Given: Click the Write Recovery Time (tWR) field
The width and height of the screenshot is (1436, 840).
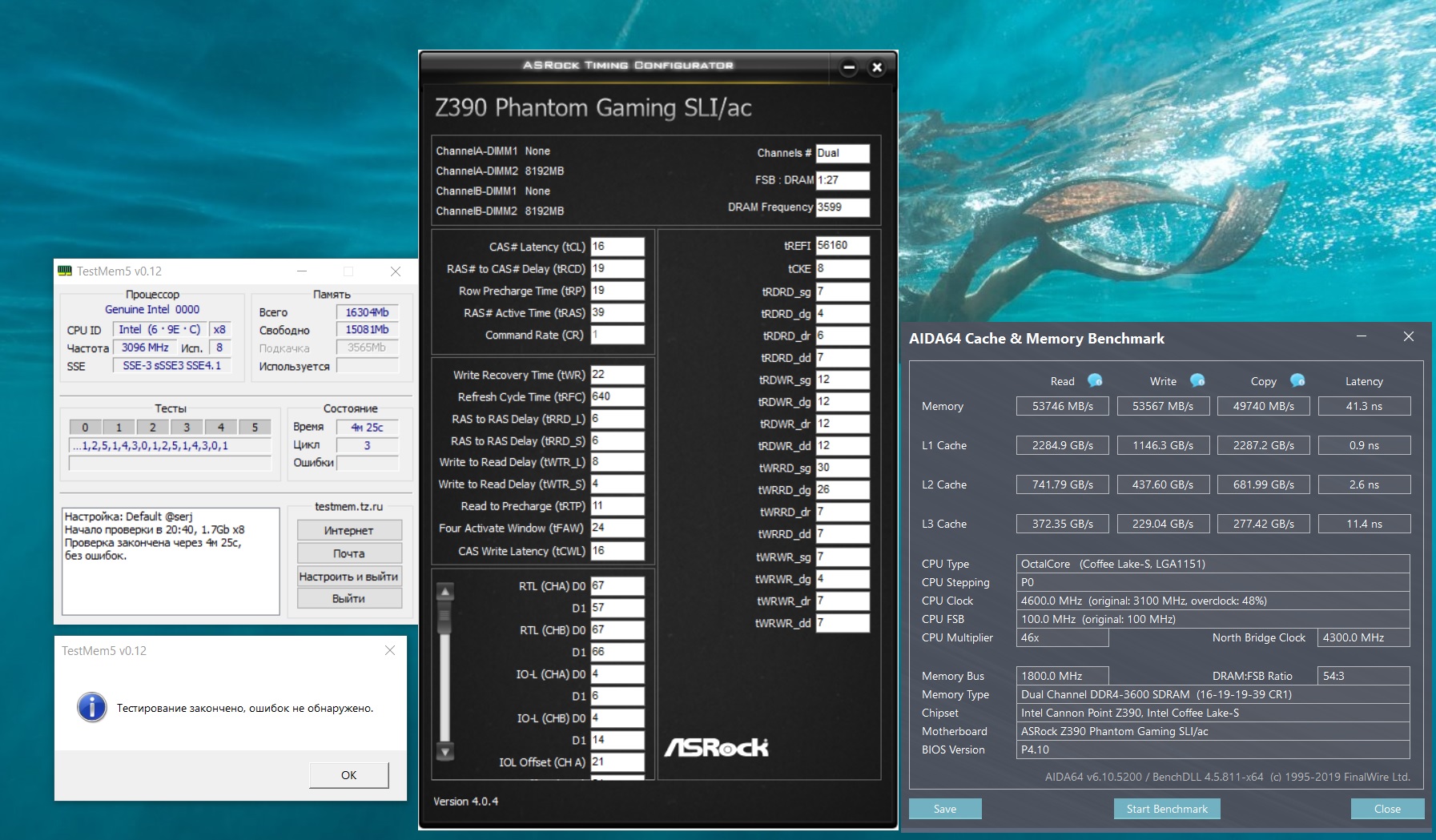Looking at the screenshot, I should (x=617, y=375).
